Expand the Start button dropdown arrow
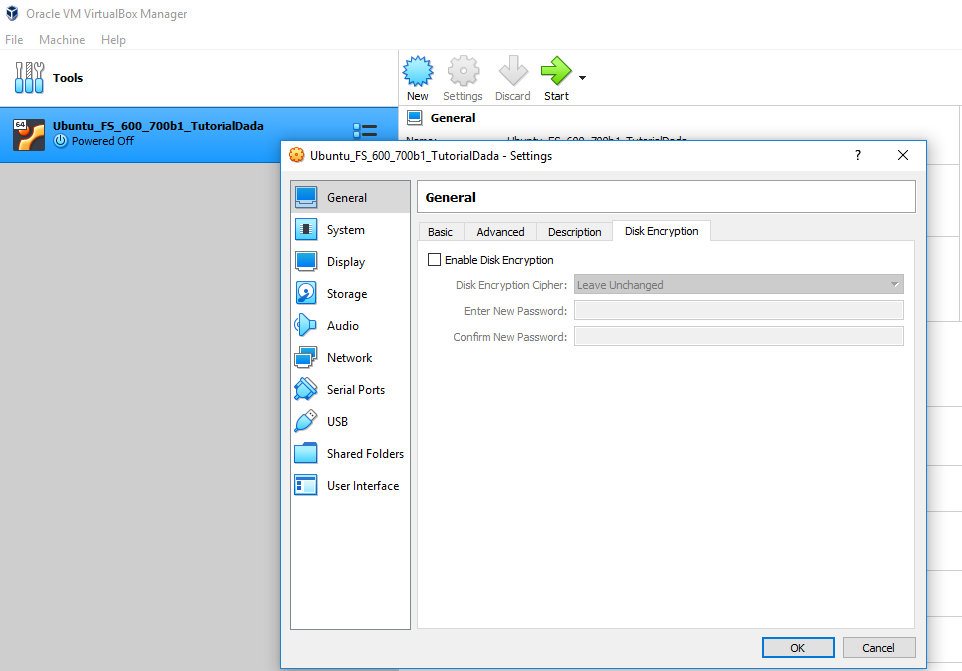962x671 pixels. pos(582,78)
